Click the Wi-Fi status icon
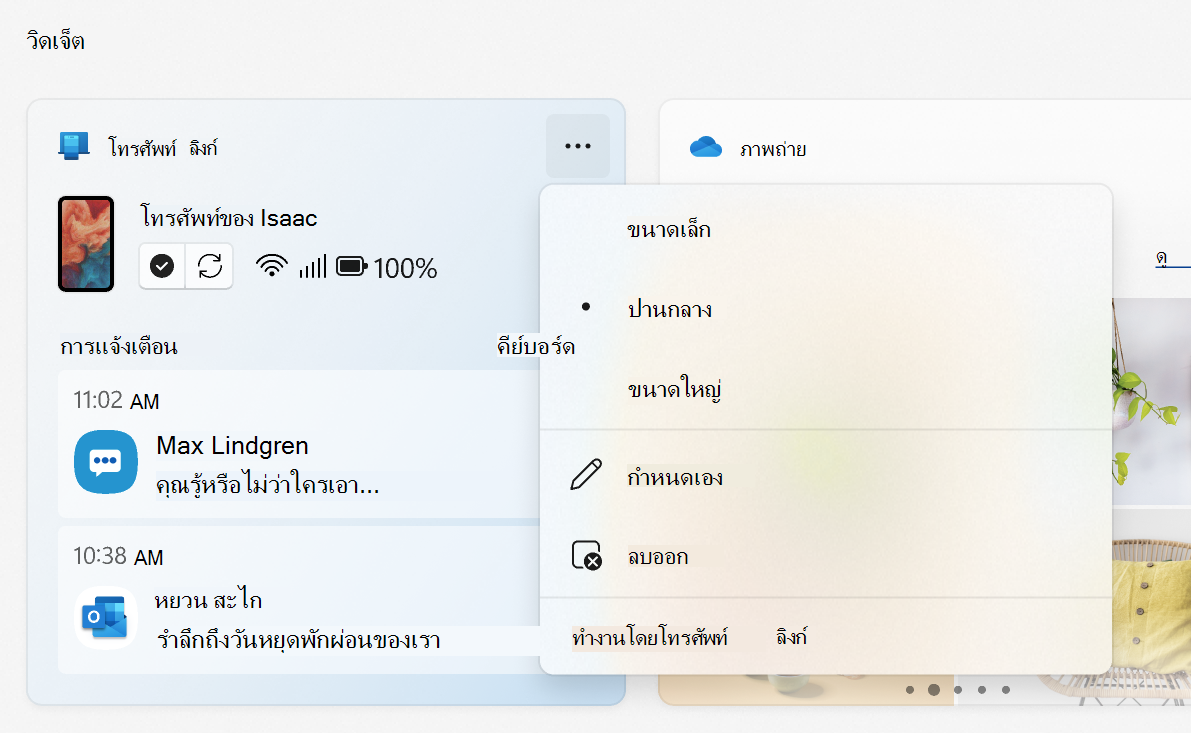 (271, 266)
